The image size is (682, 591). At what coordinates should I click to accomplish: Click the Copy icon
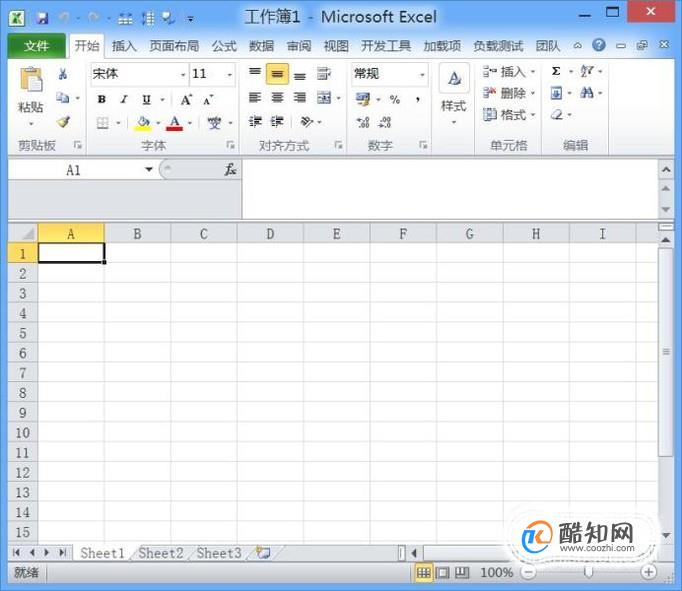click(x=63, y=98)
